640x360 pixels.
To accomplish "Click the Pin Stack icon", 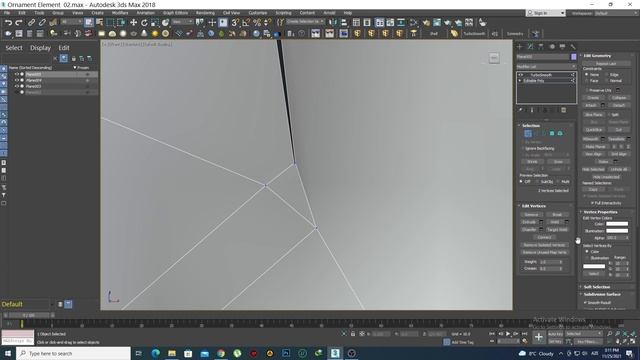I will coord(520,110).
